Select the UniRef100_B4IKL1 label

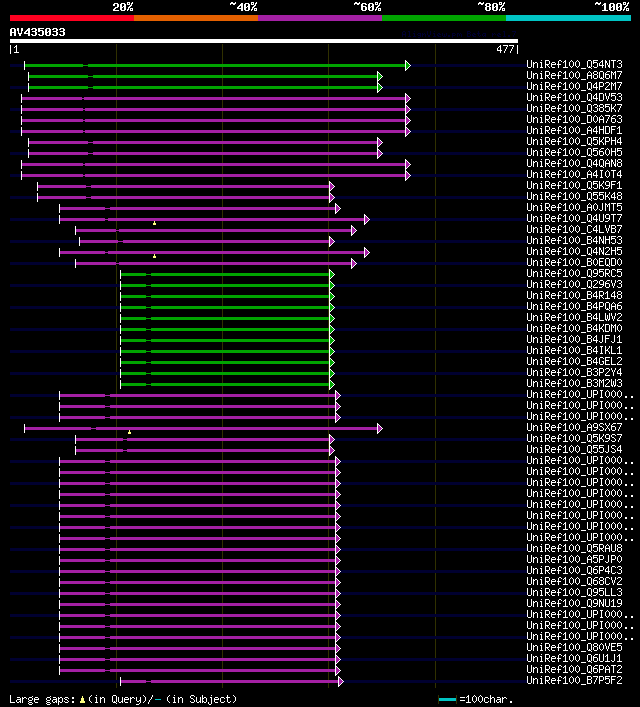574,350
